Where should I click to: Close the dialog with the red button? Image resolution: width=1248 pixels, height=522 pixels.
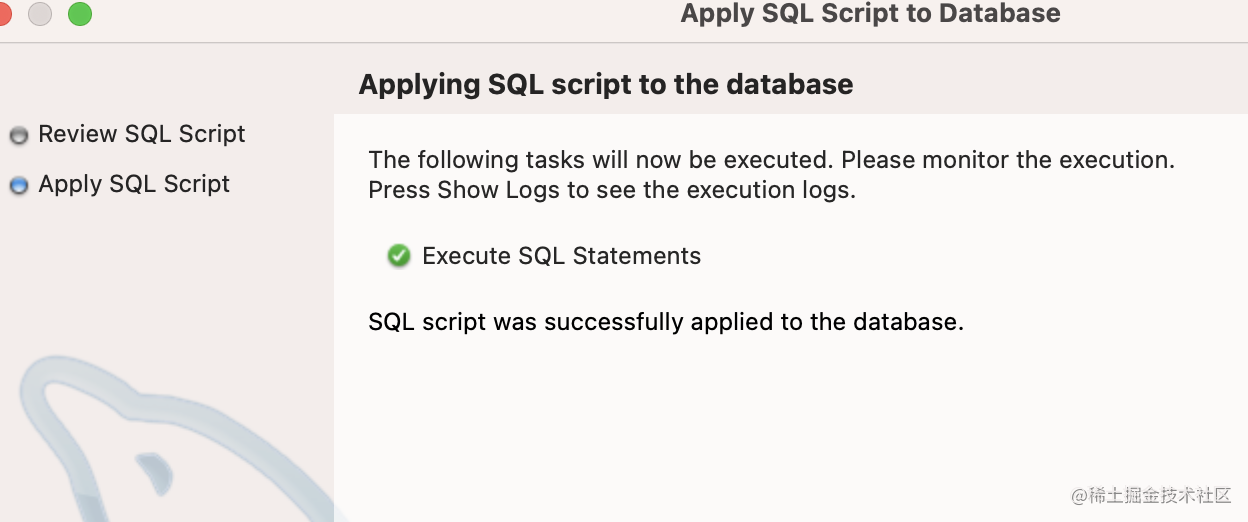4,14
